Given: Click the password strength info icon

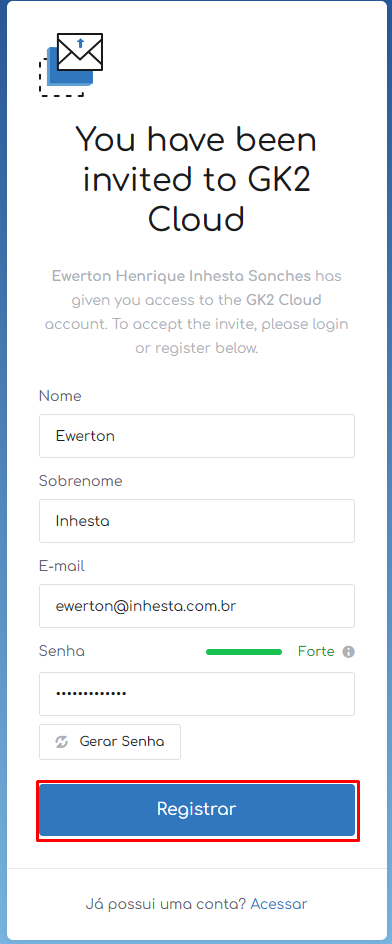Looking at the screenshot, I should pos(348,651).
